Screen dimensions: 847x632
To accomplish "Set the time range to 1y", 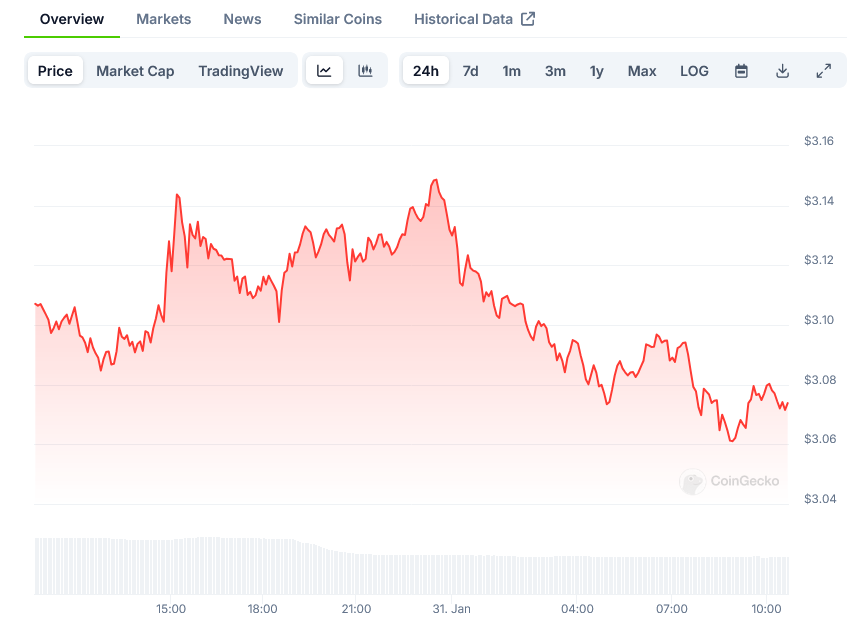I will point(596,71).
